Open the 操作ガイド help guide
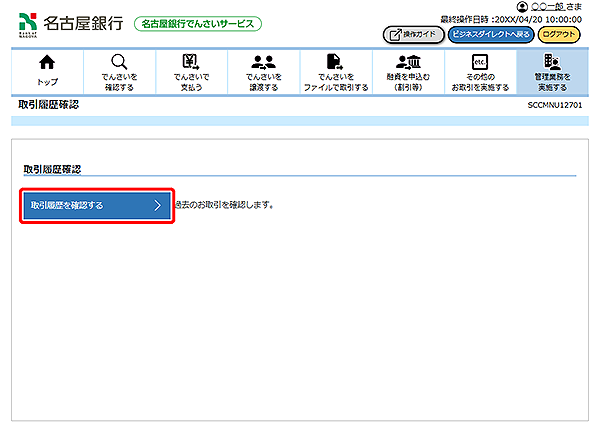Image resolution: width=600 pixels, height=427 pixels. pyautogui.click(x=413, y=34)
